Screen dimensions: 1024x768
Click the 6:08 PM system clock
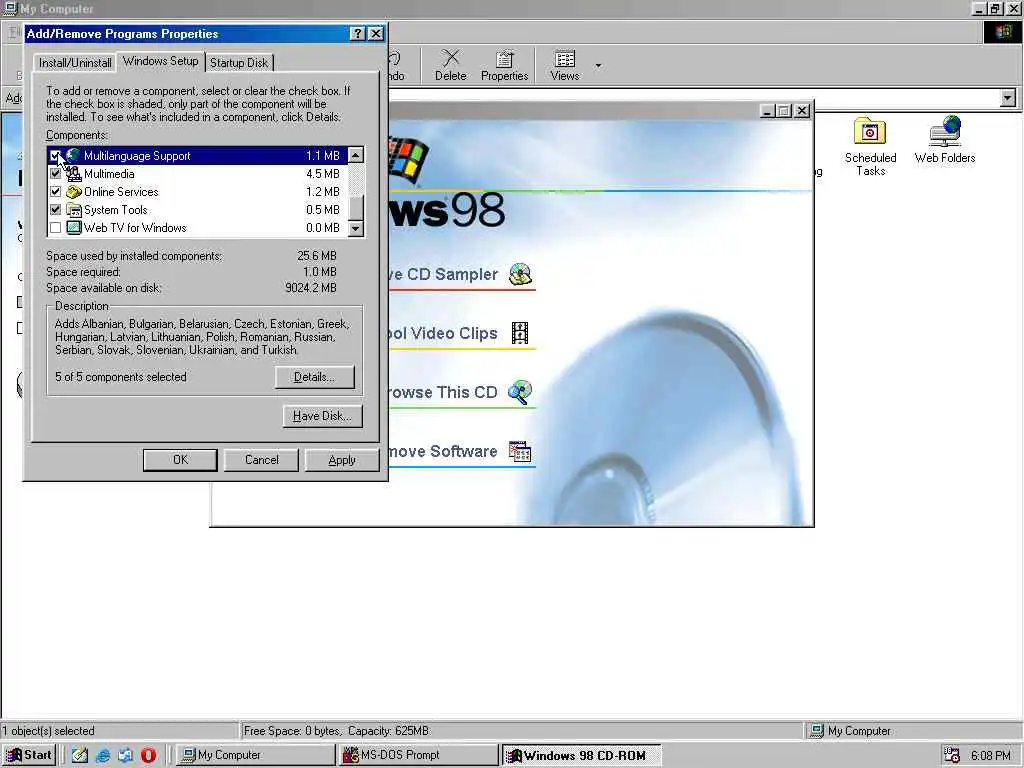(x=991, y=756)
